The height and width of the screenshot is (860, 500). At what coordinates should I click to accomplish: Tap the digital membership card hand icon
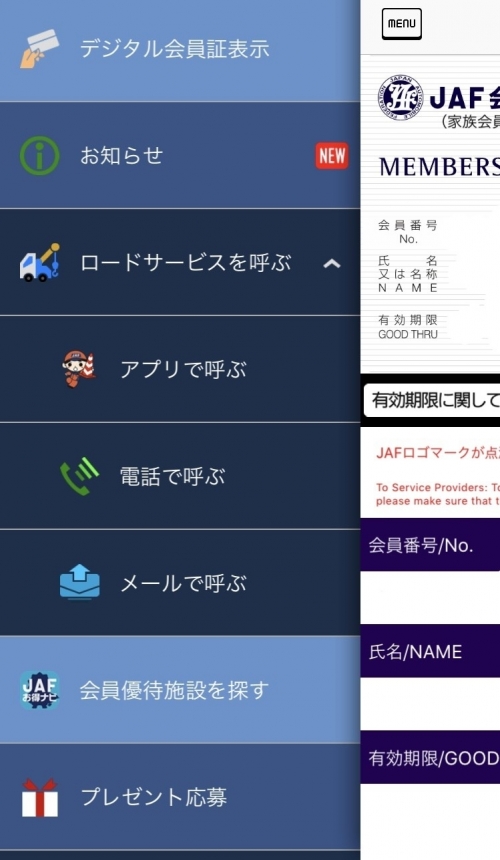point(39,49)
